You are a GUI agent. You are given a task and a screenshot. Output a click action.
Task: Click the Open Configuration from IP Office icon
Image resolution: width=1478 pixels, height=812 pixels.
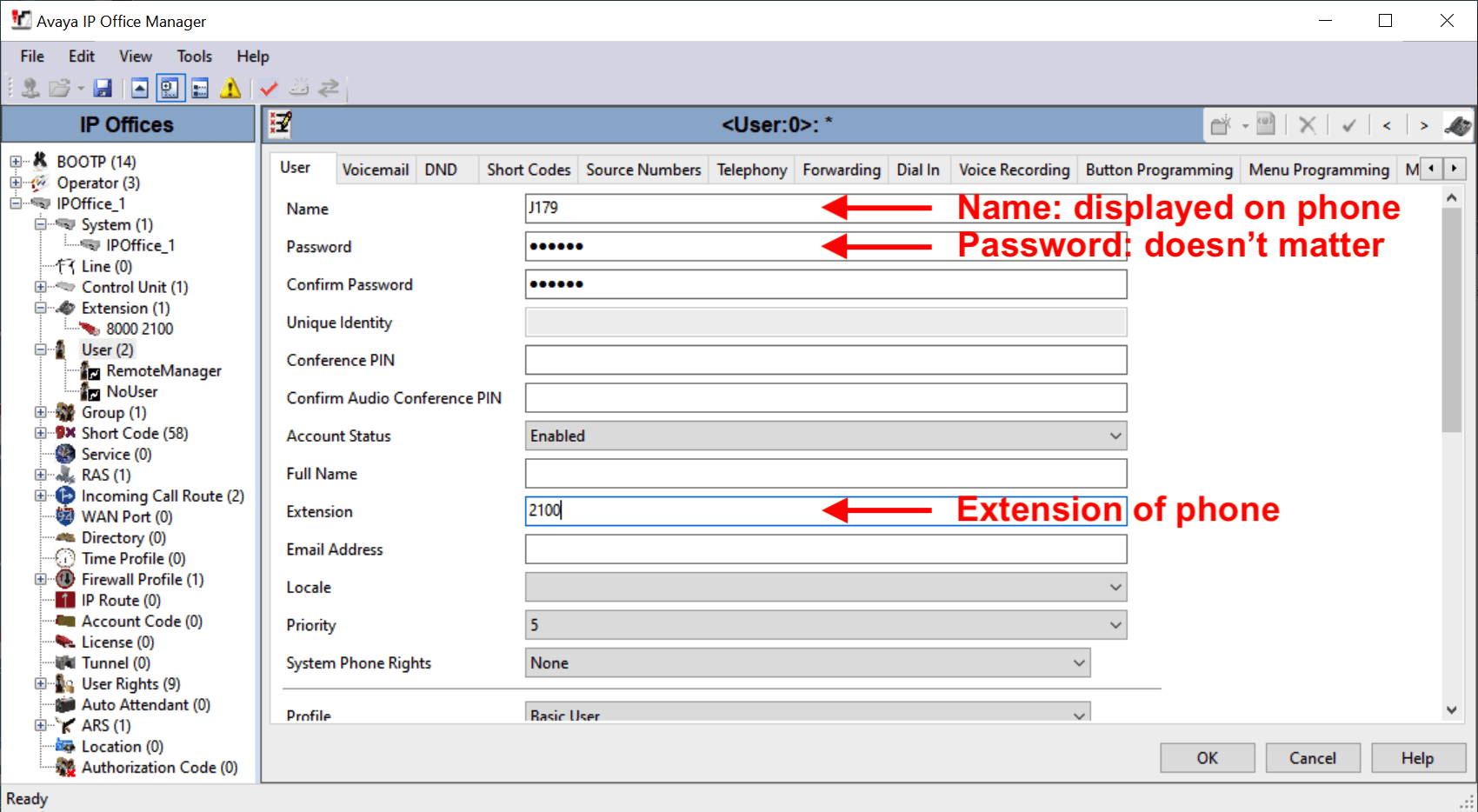pyautogui.click(x=30, y=88)
